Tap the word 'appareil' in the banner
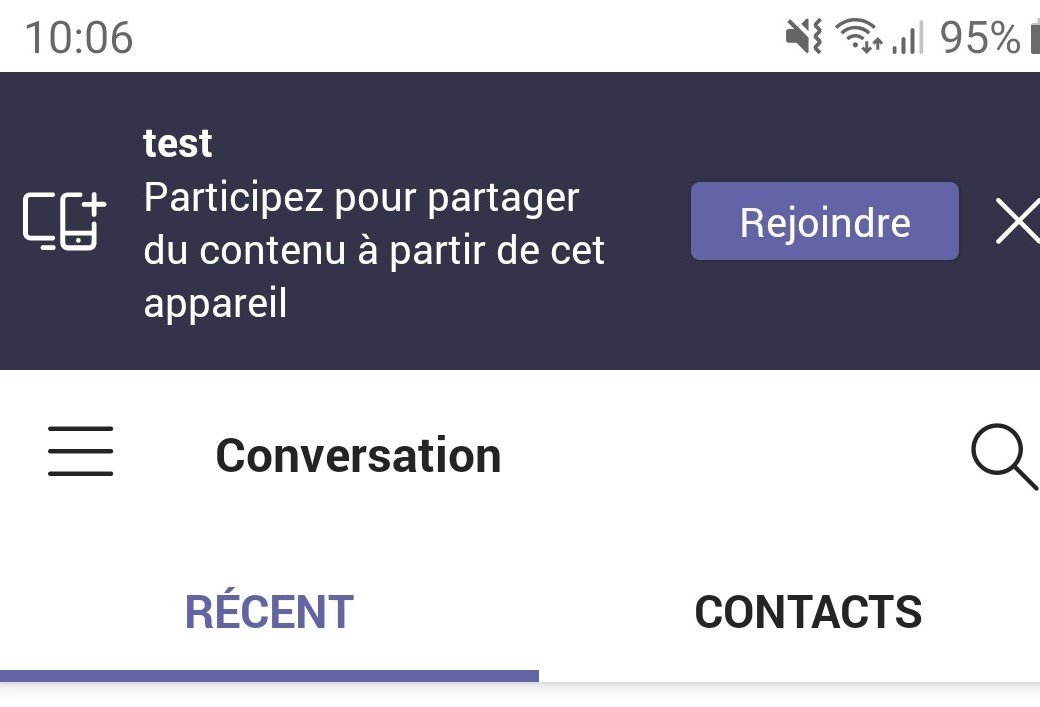The width and height of the screenshot is (1040, 707). click(x=215, y=304)
